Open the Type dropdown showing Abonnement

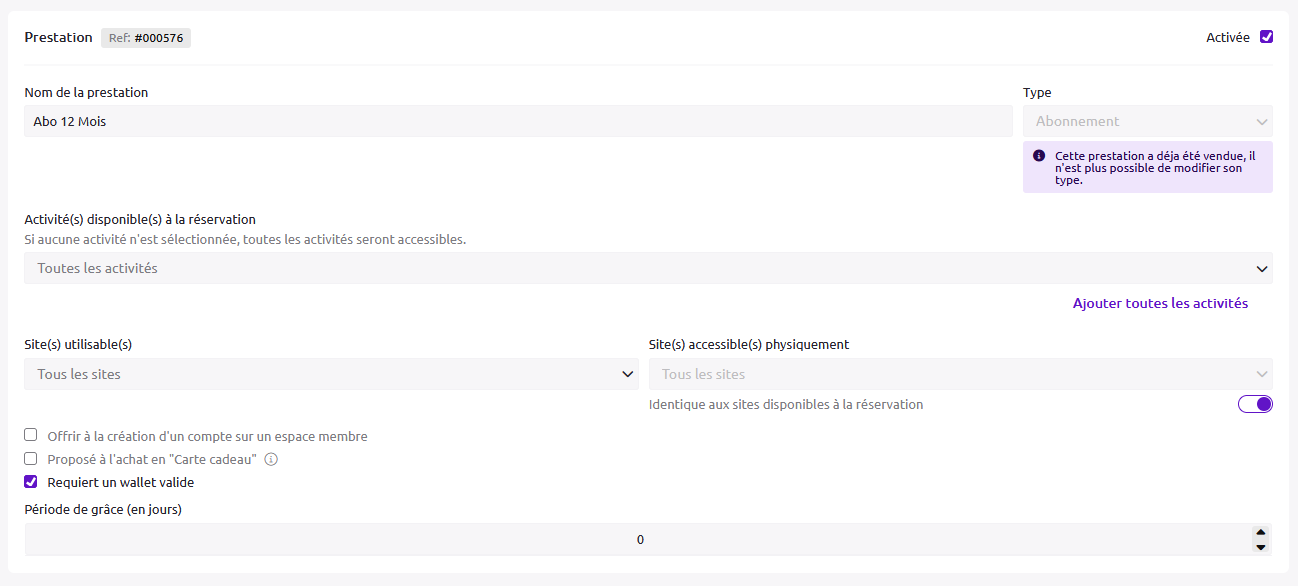1147,121
